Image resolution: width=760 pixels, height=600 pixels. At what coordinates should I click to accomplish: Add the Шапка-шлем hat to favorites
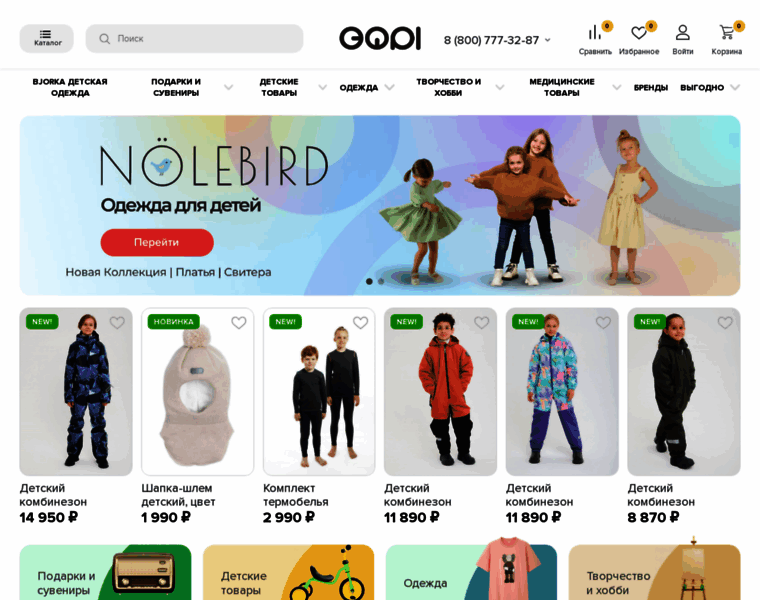coord(238,322)
